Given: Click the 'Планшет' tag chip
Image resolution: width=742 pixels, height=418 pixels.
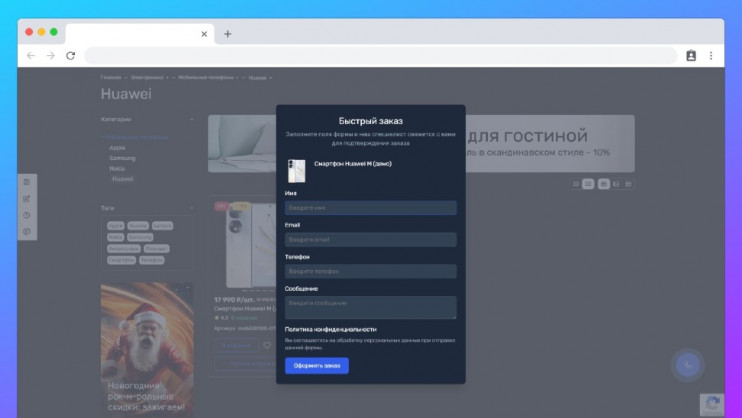Looking at the screenshot, I should point(156,249).
